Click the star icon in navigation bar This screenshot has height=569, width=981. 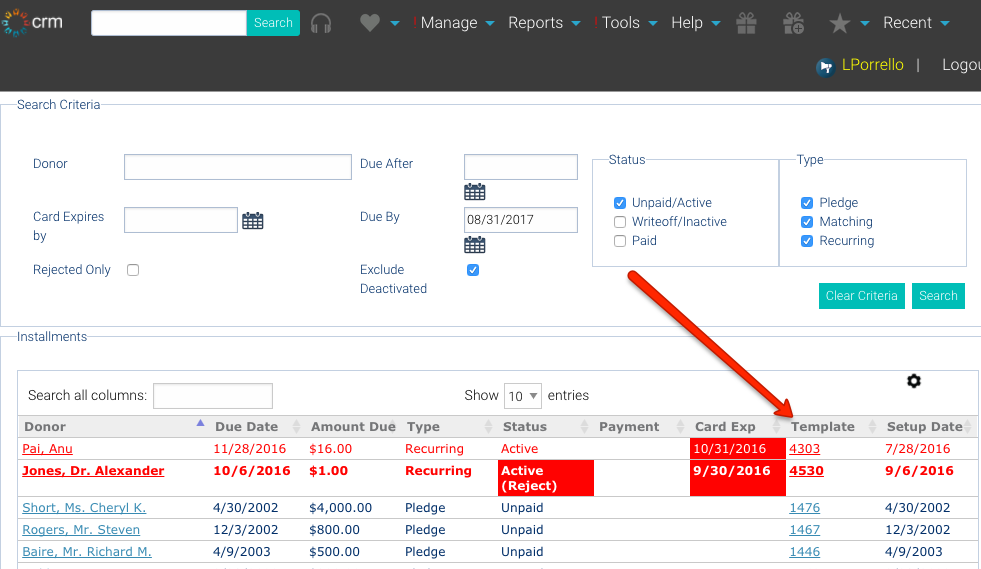coord(840,23)
